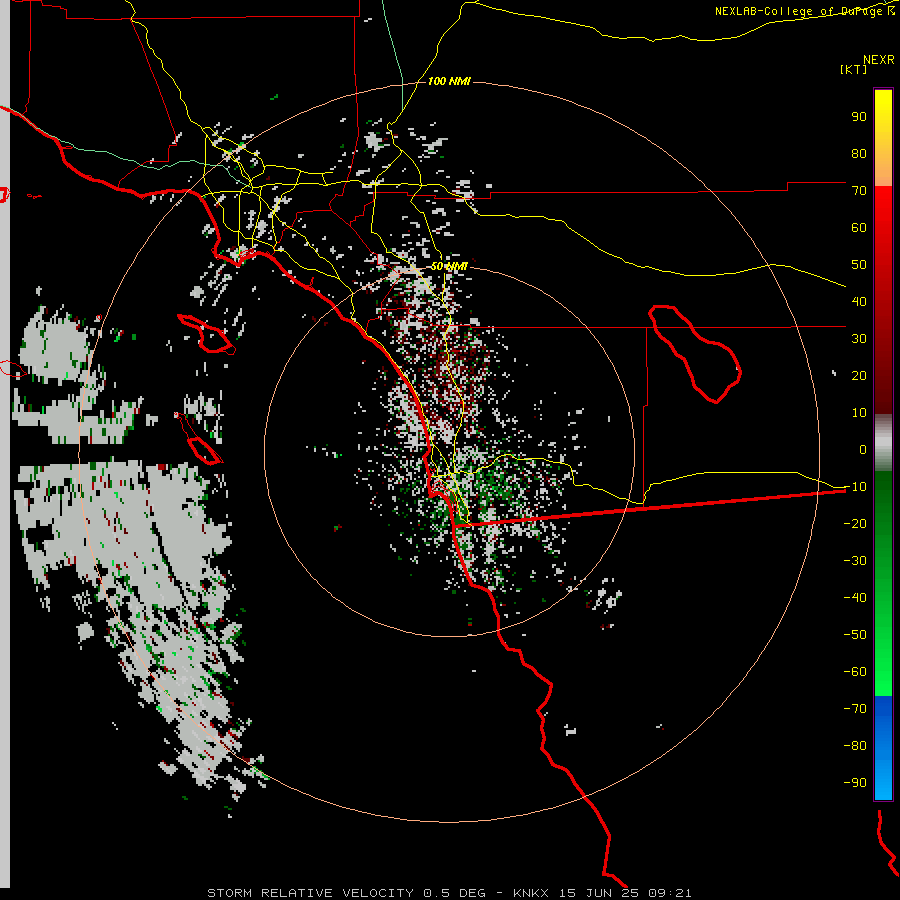
Task: Select the -20 value on velocity scale
Action: [x=855, y=523]
